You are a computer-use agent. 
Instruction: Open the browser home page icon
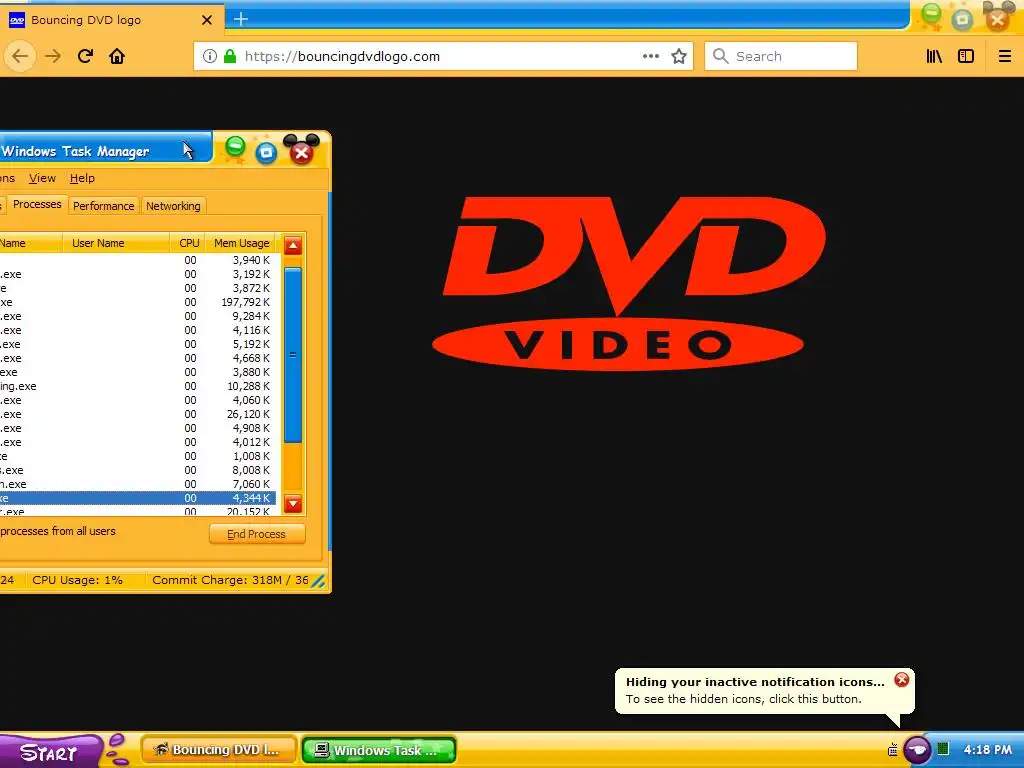(117, 56)
